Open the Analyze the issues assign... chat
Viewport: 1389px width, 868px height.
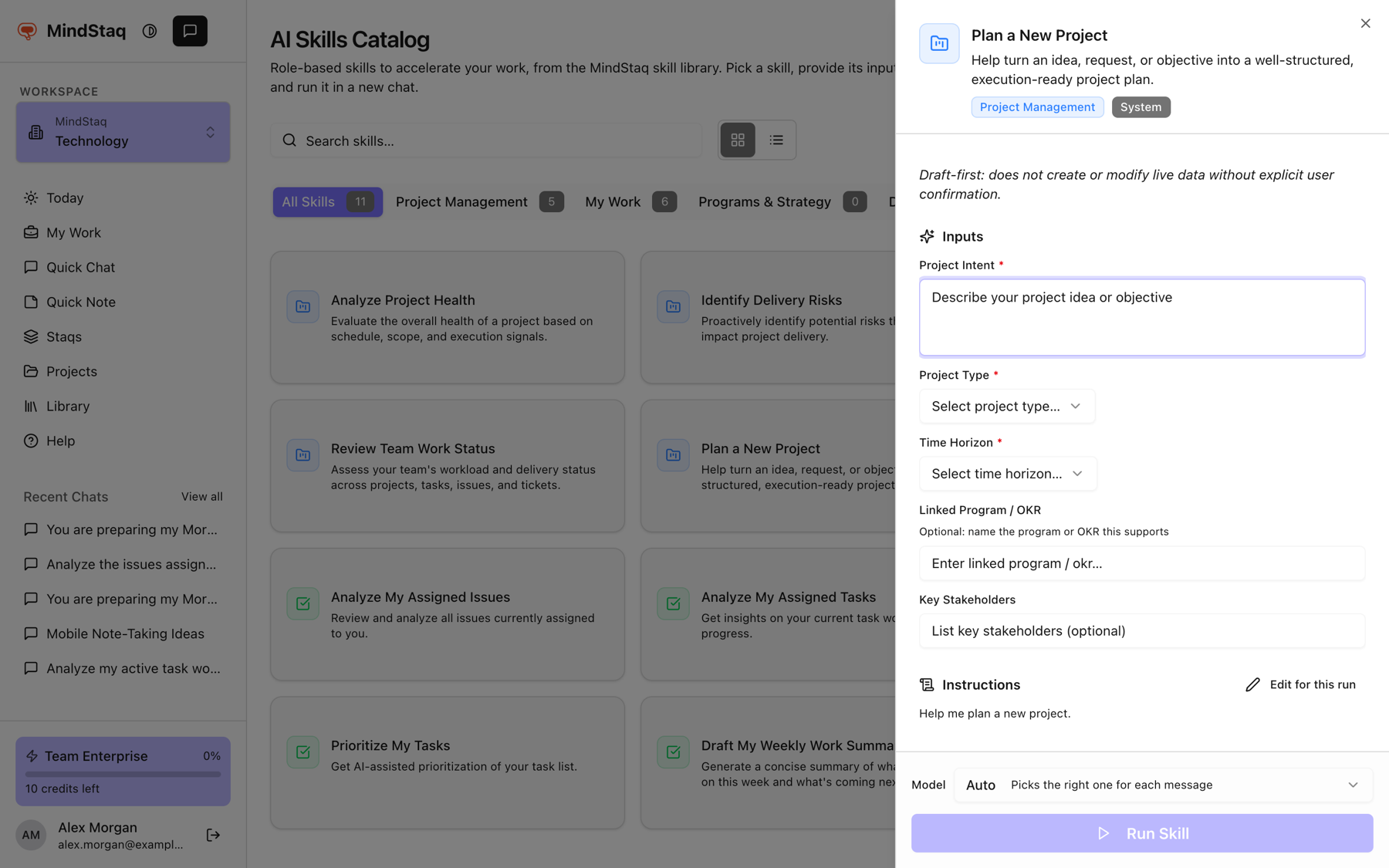click(x=123, y=565)
